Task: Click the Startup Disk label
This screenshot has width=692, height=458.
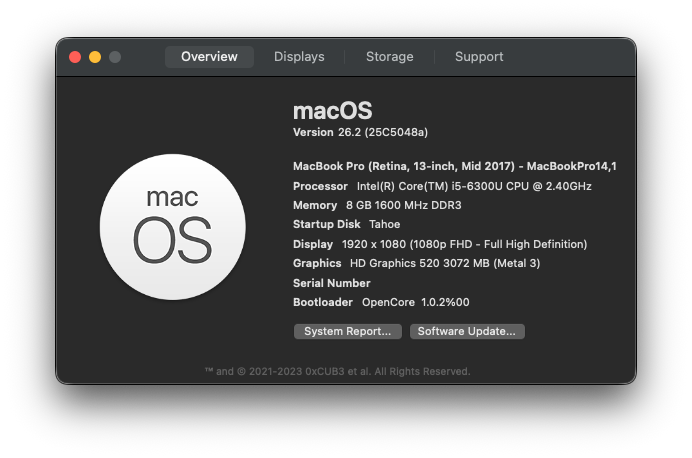Action: 327,224
